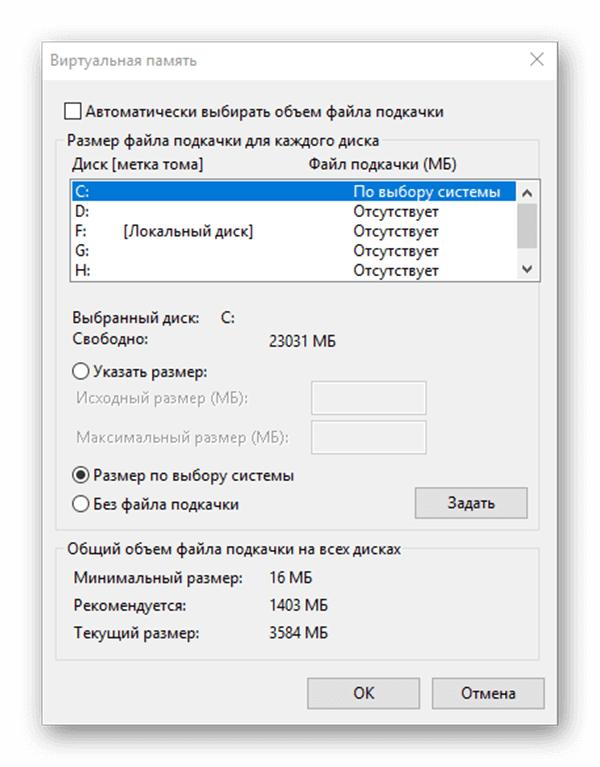600x767 pixels.
Task: Select drive D: row in list
Action: (294, 212)
